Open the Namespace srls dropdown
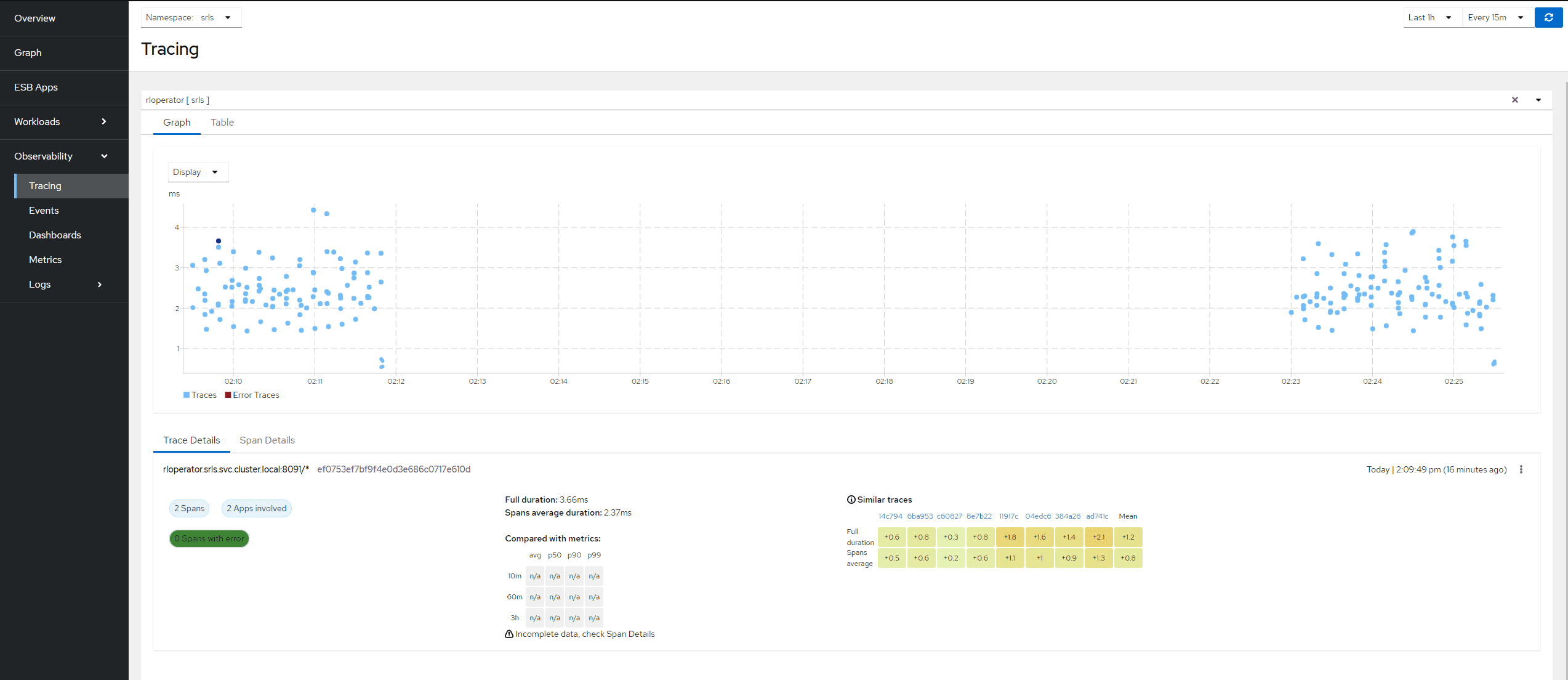This screenshot has height=680, width=1568. (x=191, y=17)
